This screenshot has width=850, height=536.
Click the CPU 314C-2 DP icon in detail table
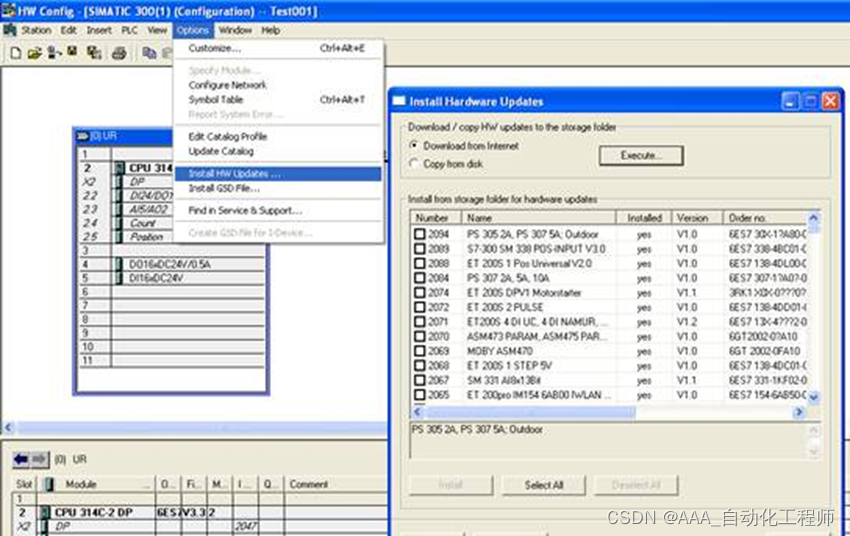(x=44, y=512)
